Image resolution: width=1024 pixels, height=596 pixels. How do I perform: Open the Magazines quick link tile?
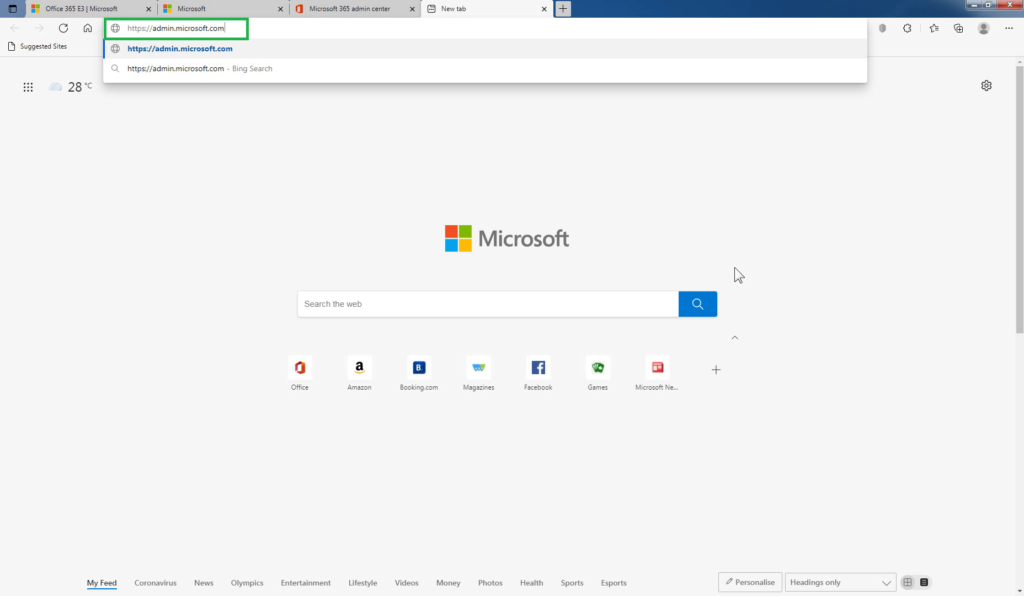[479, 373]
